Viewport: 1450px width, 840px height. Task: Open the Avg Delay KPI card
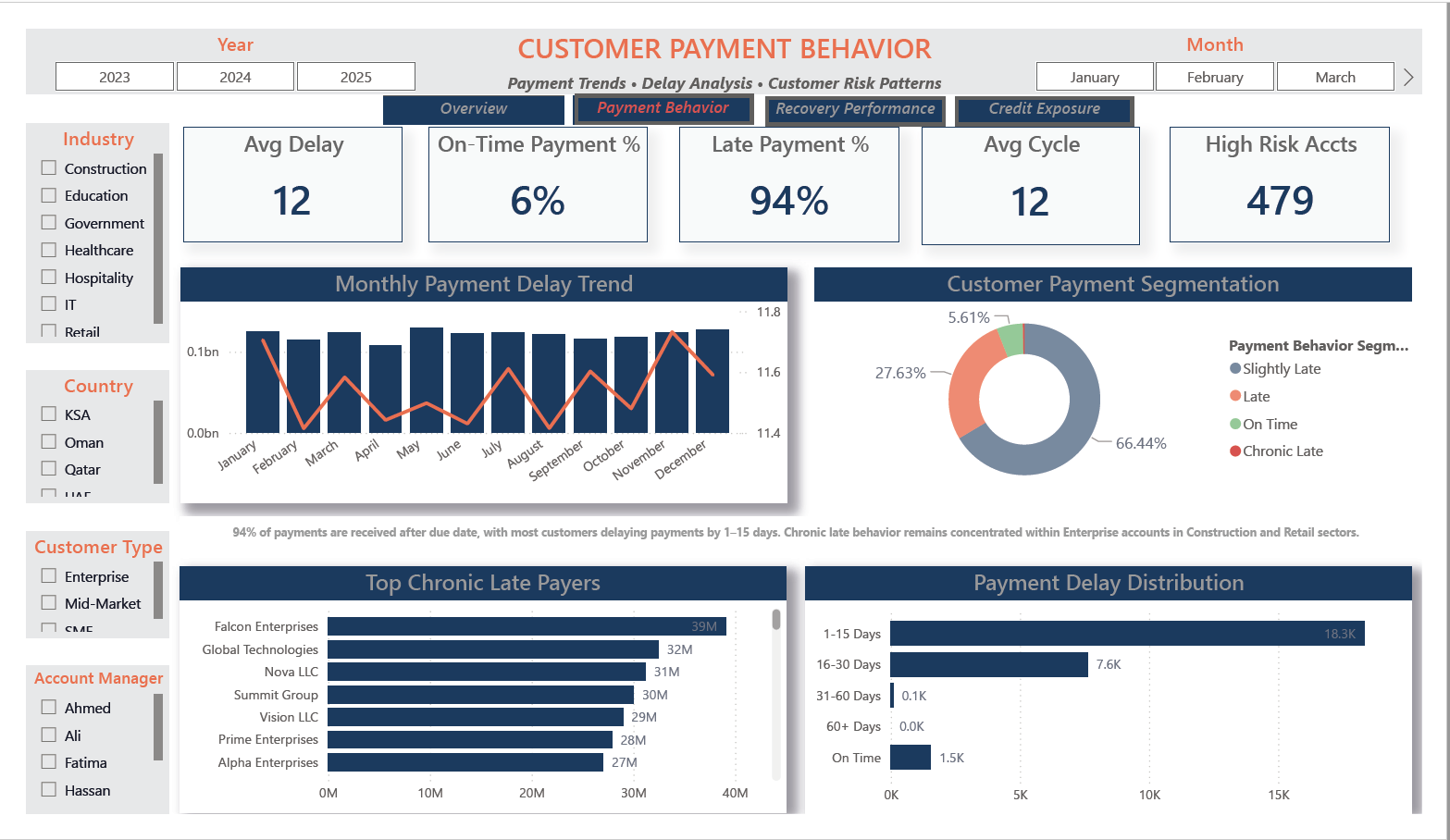click(x=292, y=184)
